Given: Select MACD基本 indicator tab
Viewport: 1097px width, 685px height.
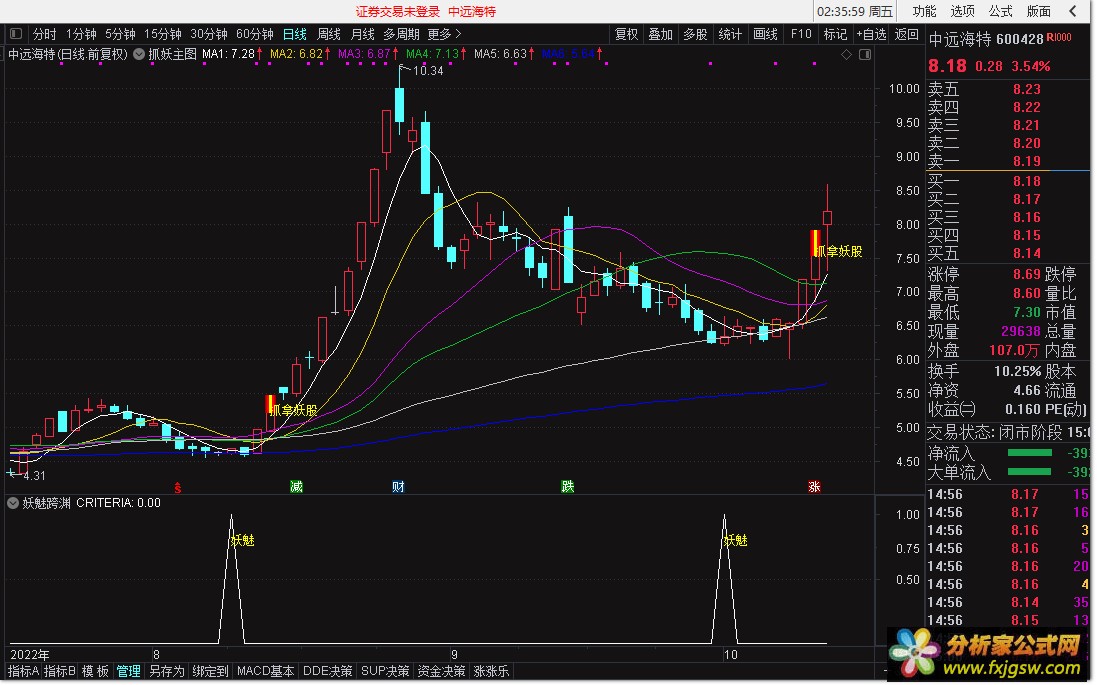Looking at the screenshot, I should tap(265, 671).
